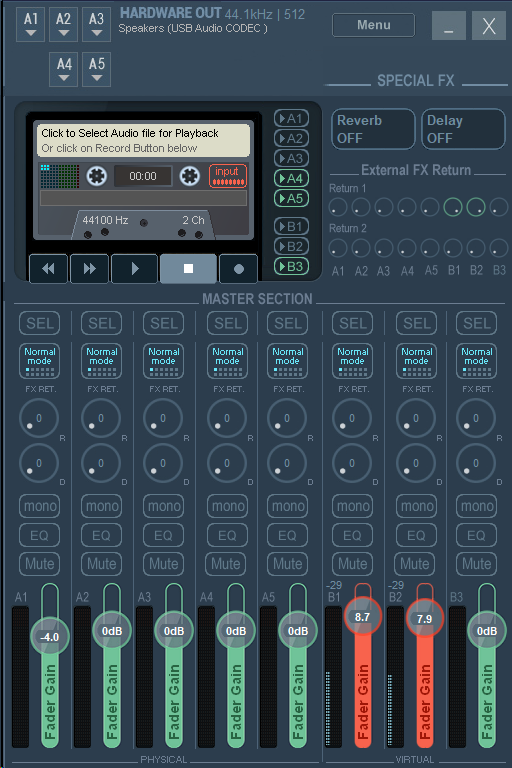This screenshot has width=512, height=768.
Task: Mute the A3 bus
Action: coord(164,564)
